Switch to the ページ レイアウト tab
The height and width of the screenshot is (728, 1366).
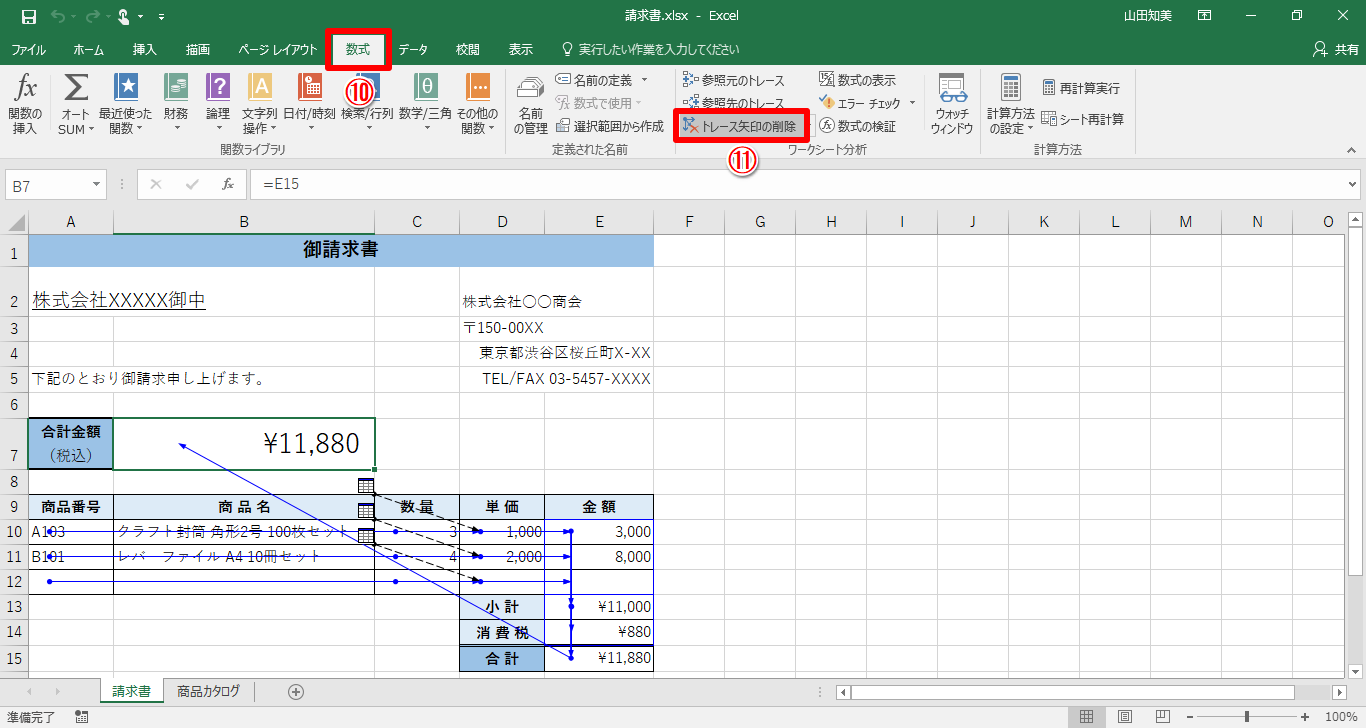278,49
